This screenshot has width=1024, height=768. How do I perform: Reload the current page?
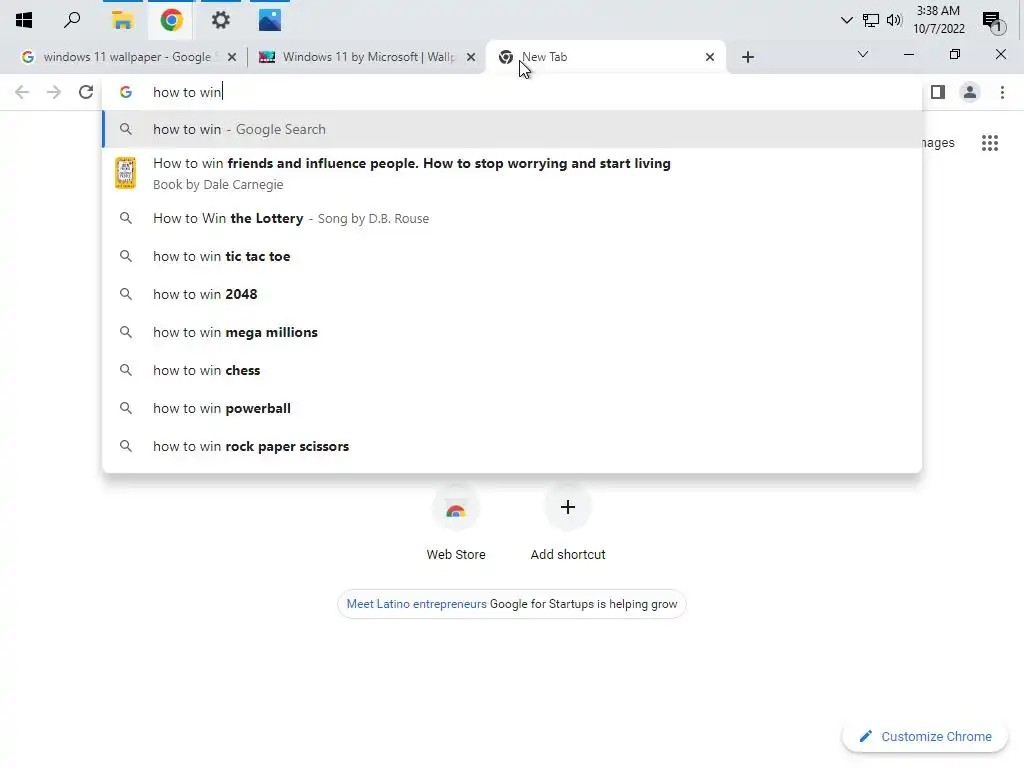pyautogui.click(x=86, y=92)
